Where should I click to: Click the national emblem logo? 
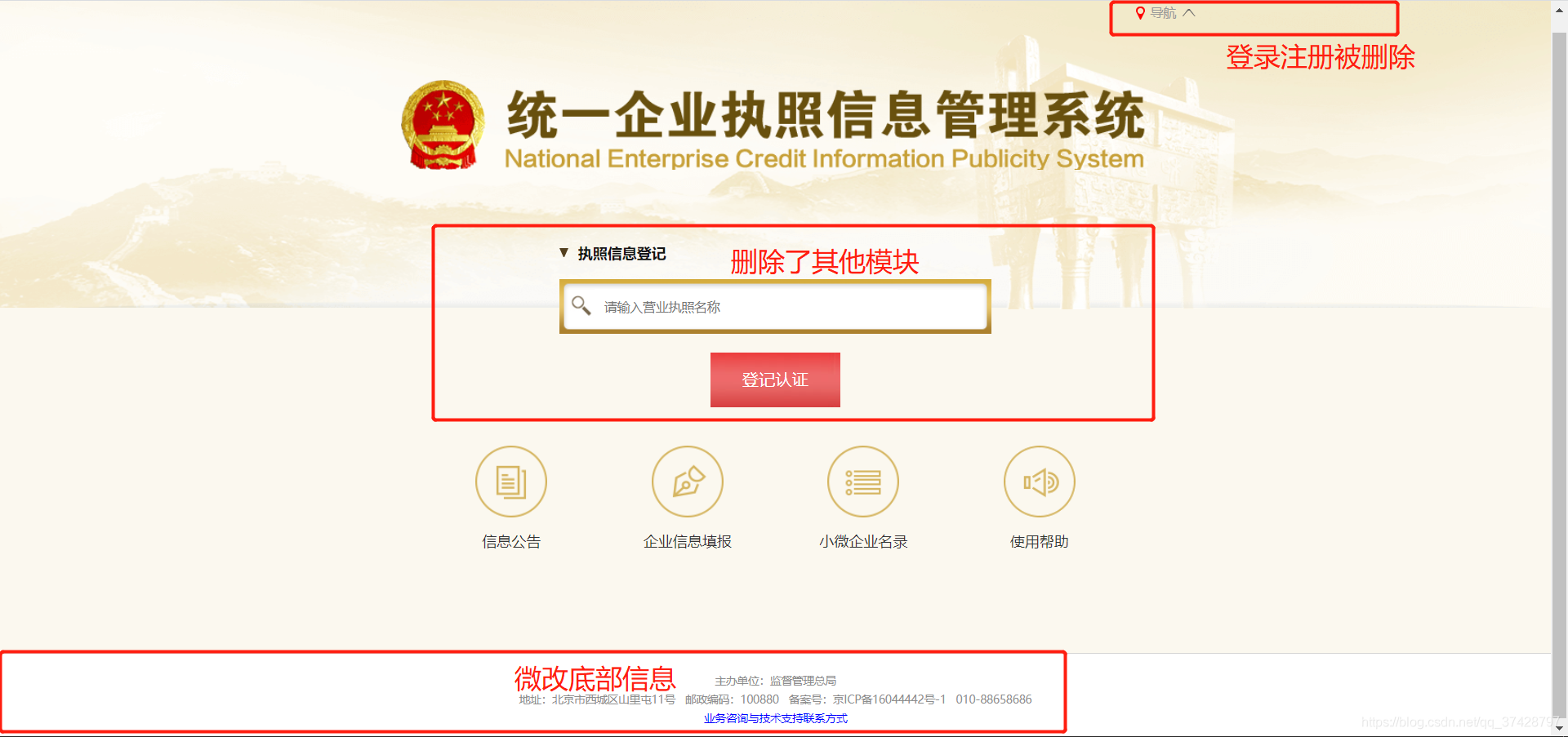(x=443, y=125)
